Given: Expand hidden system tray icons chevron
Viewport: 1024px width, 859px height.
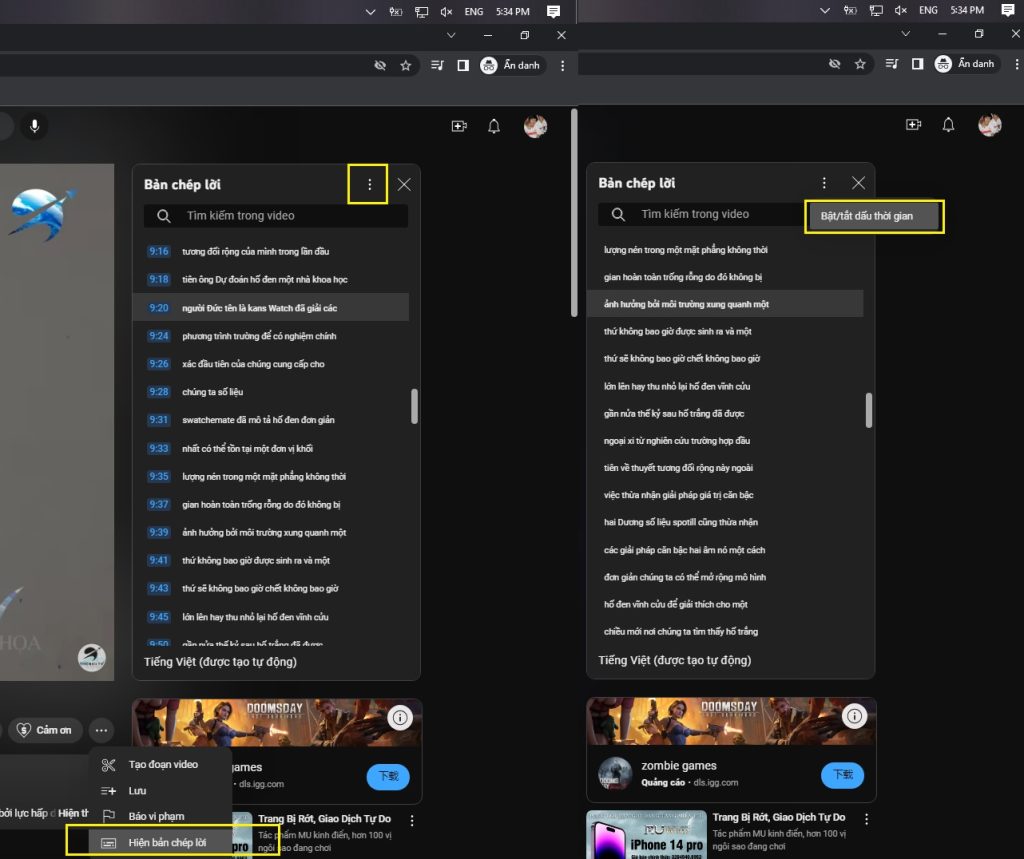Looking at the screenshot, I should [x=368, y=11].
